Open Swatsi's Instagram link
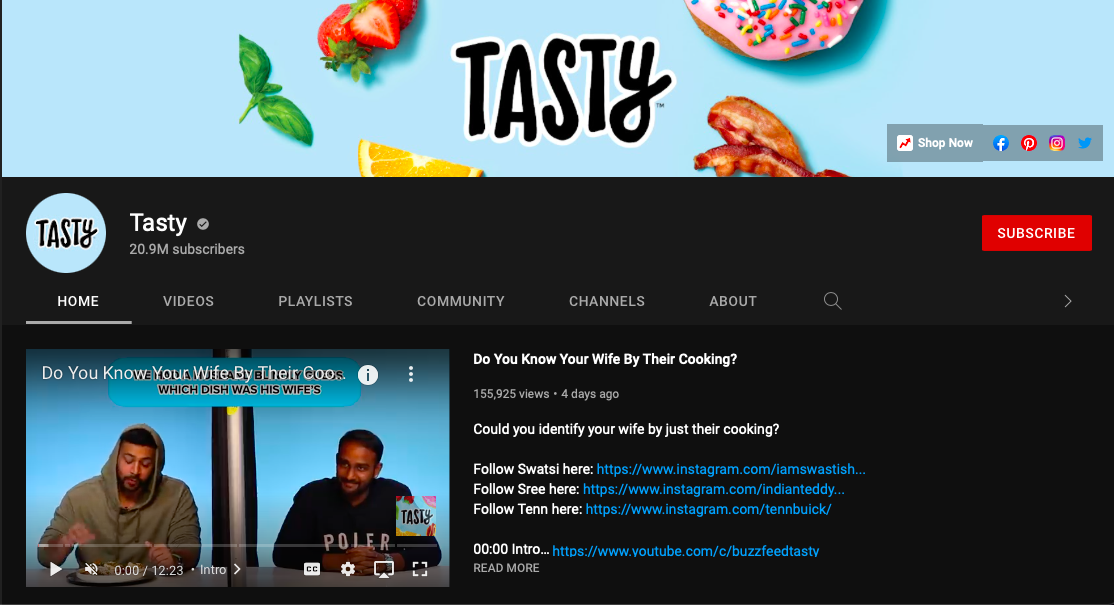This screenshot has height=605, width=1114. pos(731,469)
